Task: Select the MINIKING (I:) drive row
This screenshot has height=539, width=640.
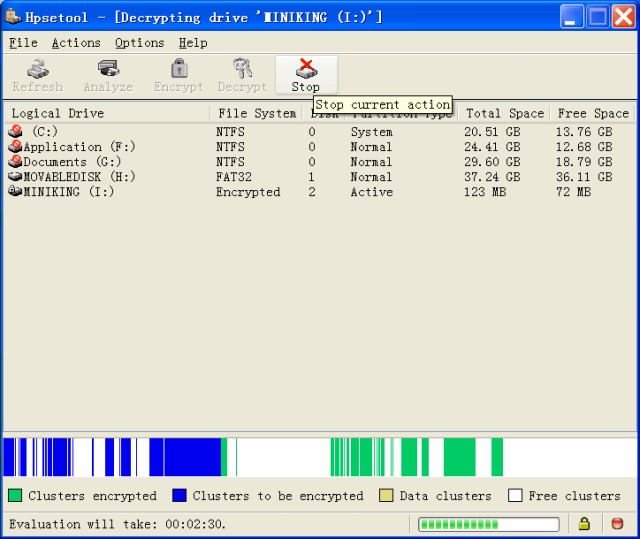Action: [68, 192]
